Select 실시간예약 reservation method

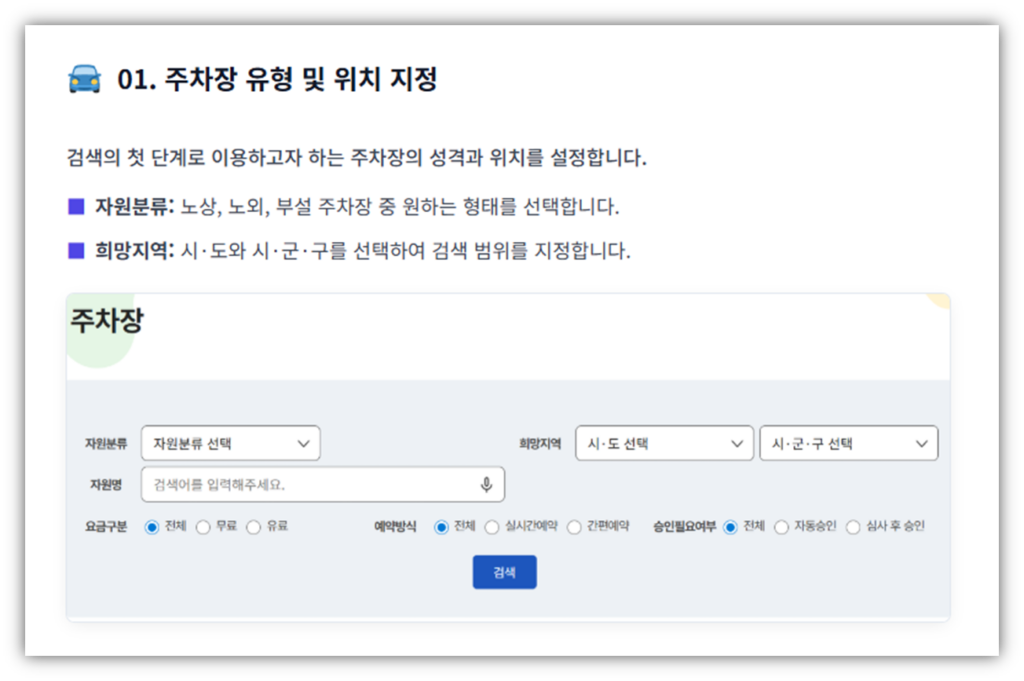click(491, 527)
